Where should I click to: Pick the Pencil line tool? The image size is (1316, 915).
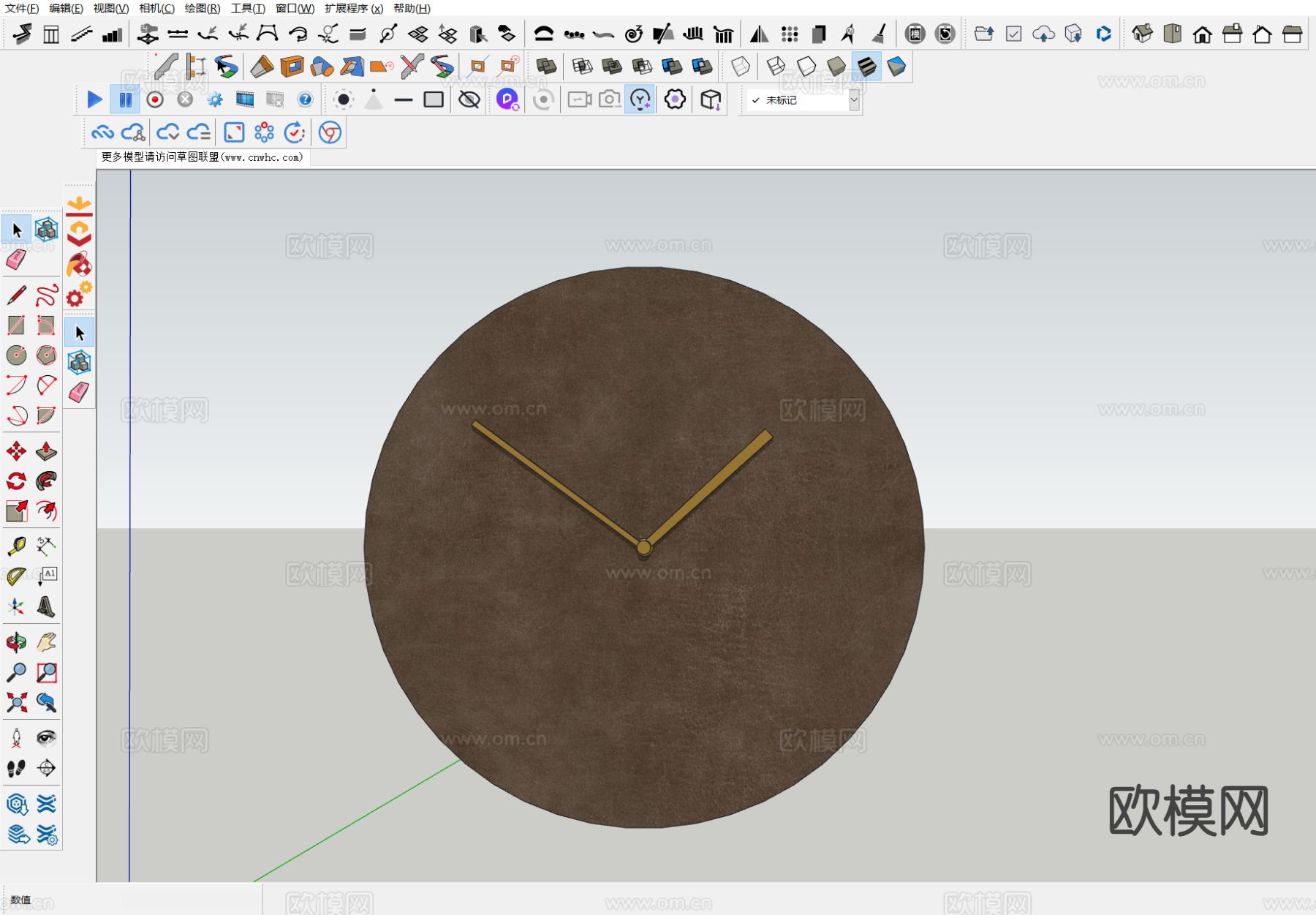point(16,295)
